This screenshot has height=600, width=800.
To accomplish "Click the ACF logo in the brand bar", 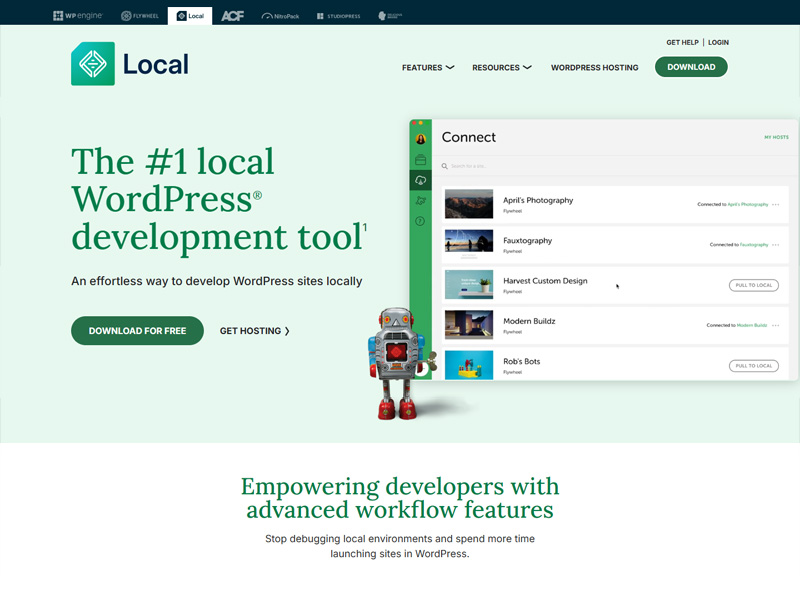I will 232,15.
